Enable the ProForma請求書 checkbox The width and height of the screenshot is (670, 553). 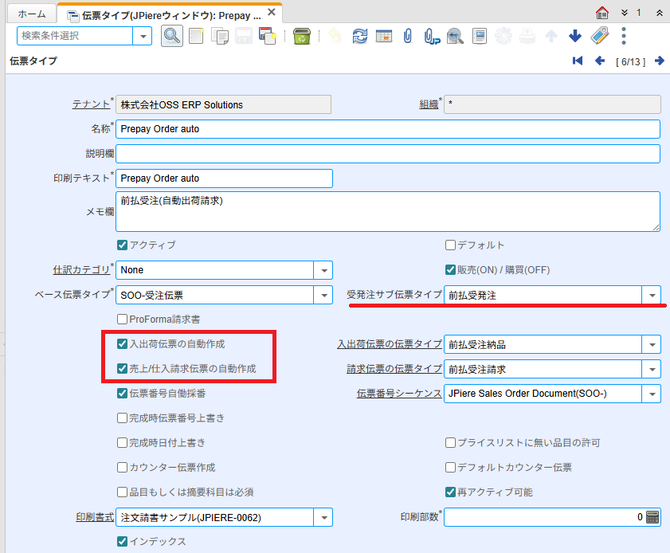122,319
